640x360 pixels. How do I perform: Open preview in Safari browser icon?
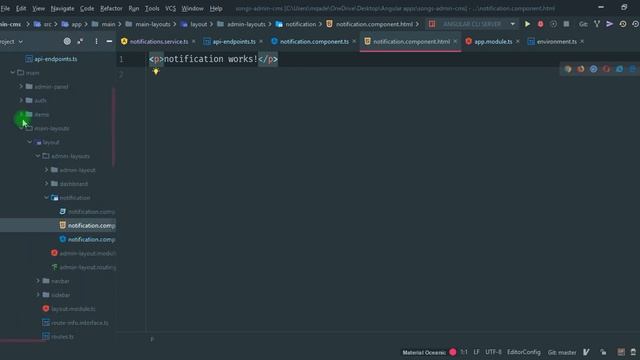coord(593,69)
